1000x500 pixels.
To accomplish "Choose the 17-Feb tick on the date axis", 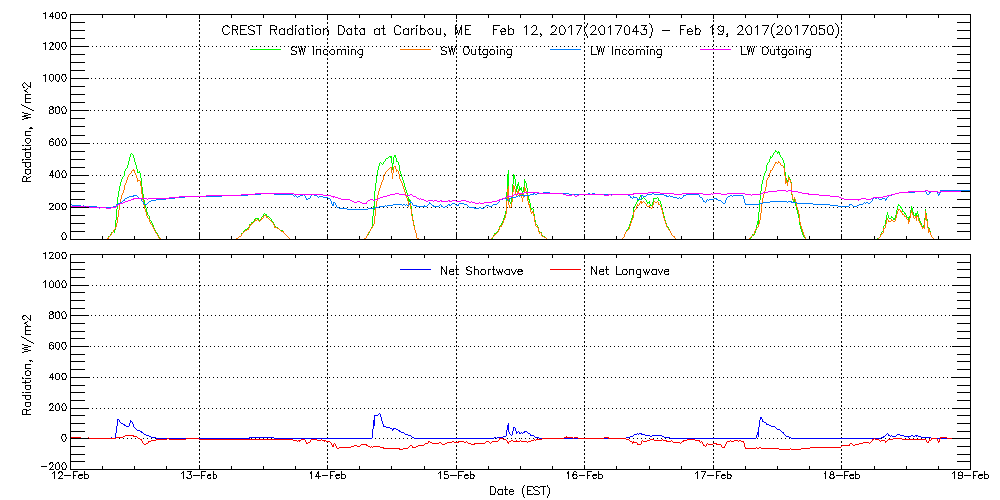I will pos(713,476).
